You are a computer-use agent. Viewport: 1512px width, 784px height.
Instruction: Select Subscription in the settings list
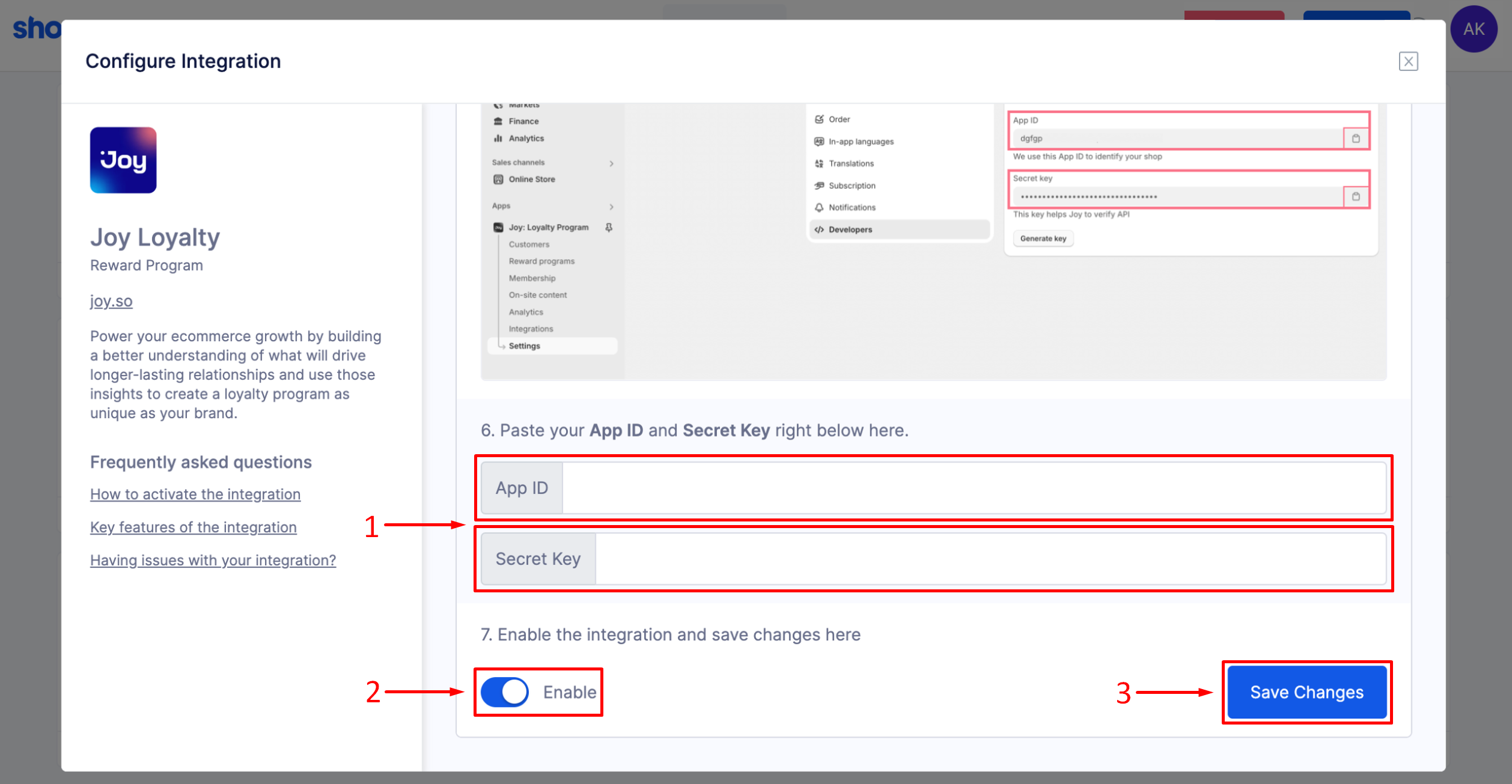(x=852, y=186)
